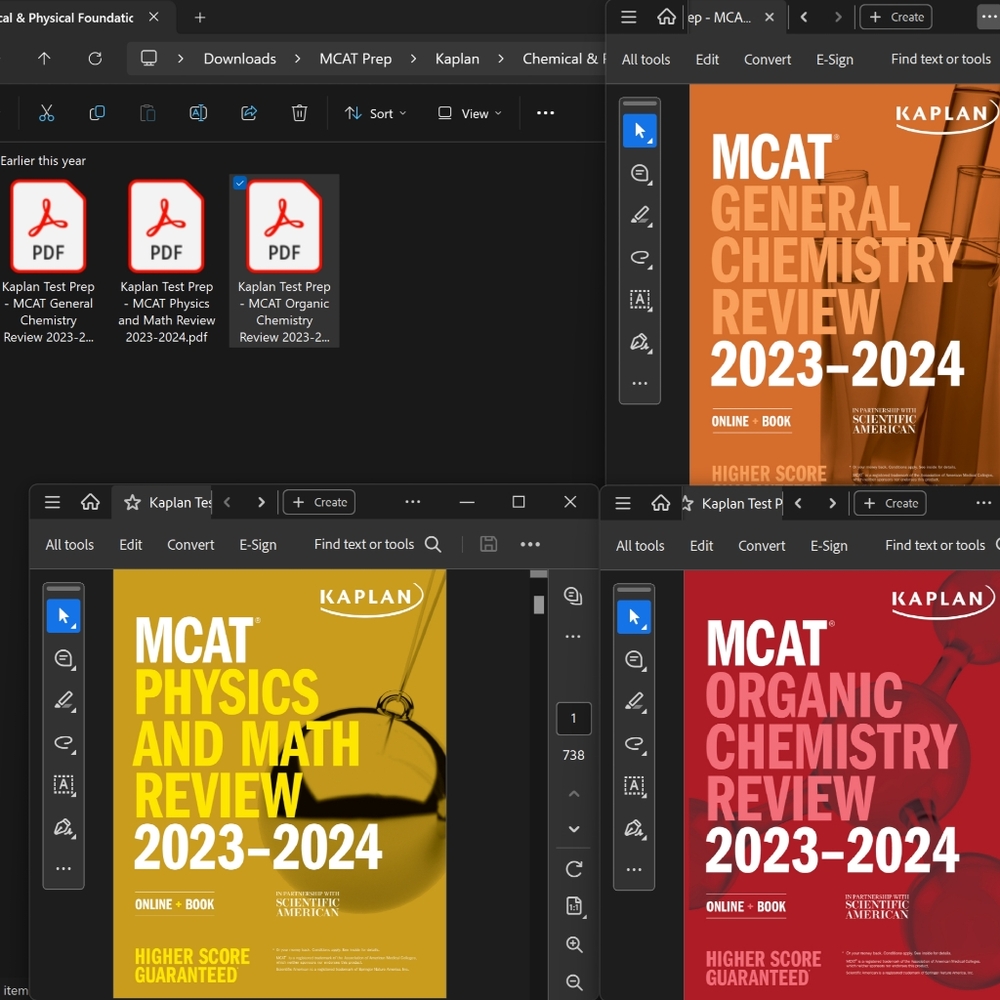Select the highlighter tool in General Chemistry window
Screen dimensions: 1000x1000
(640, 216)
